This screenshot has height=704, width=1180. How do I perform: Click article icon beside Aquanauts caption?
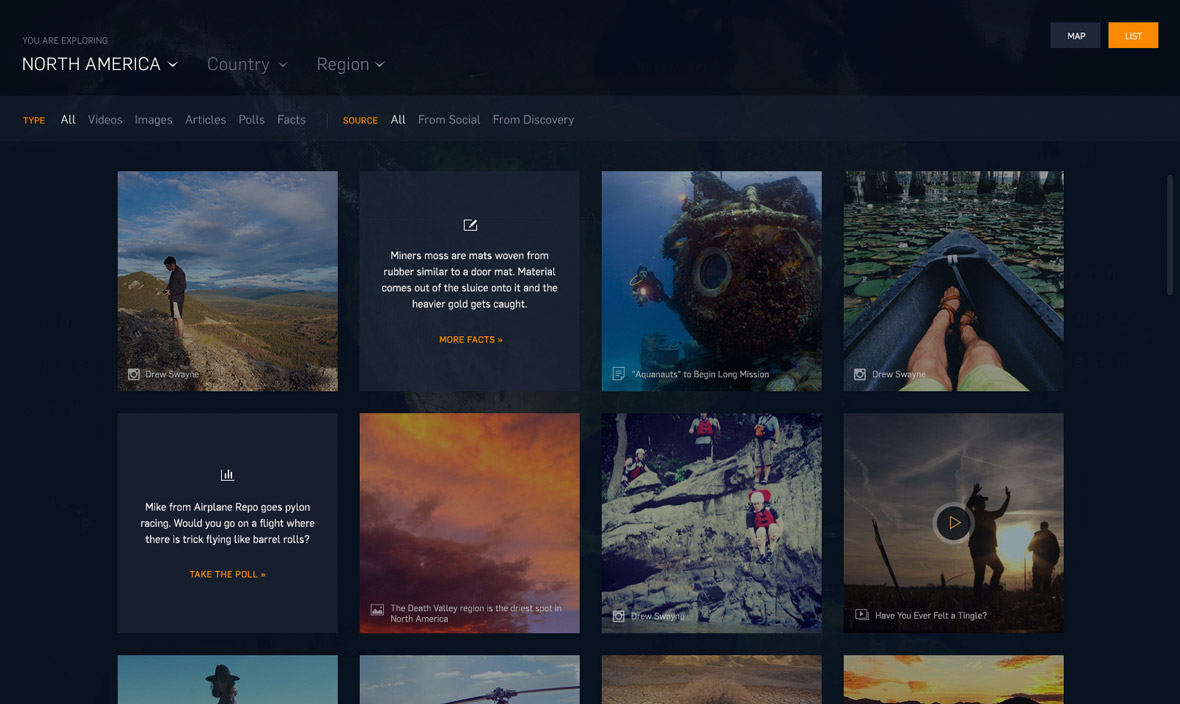[618, 374]
